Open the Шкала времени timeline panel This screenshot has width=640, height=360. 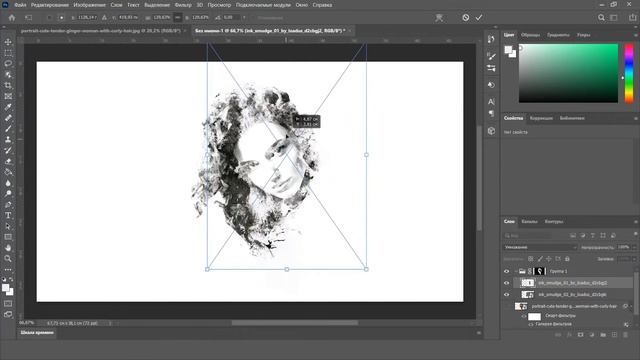click(x=37, y=333)
